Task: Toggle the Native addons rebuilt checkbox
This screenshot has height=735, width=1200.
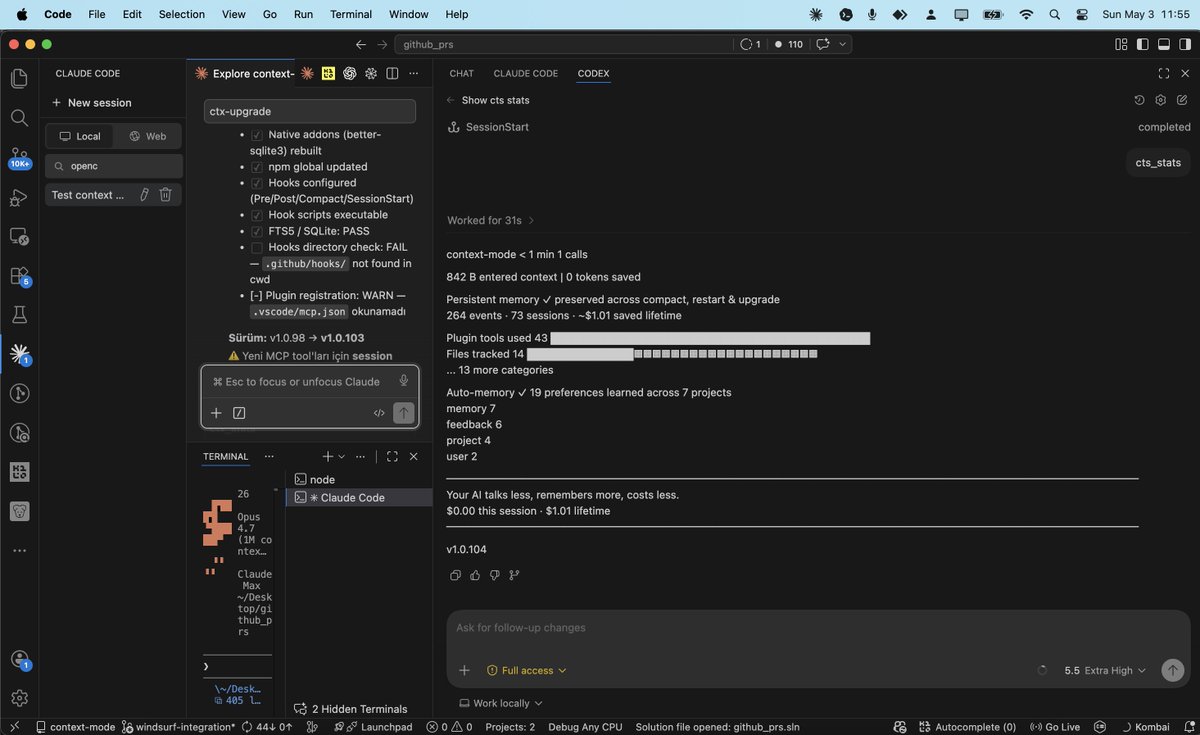Action: click(x=257, y=135)
